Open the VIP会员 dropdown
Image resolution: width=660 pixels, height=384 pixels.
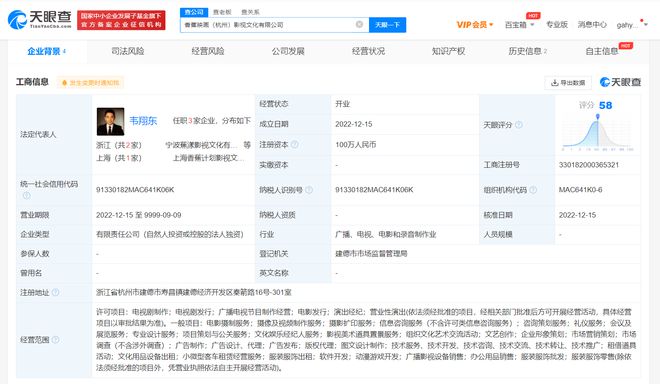475,25
